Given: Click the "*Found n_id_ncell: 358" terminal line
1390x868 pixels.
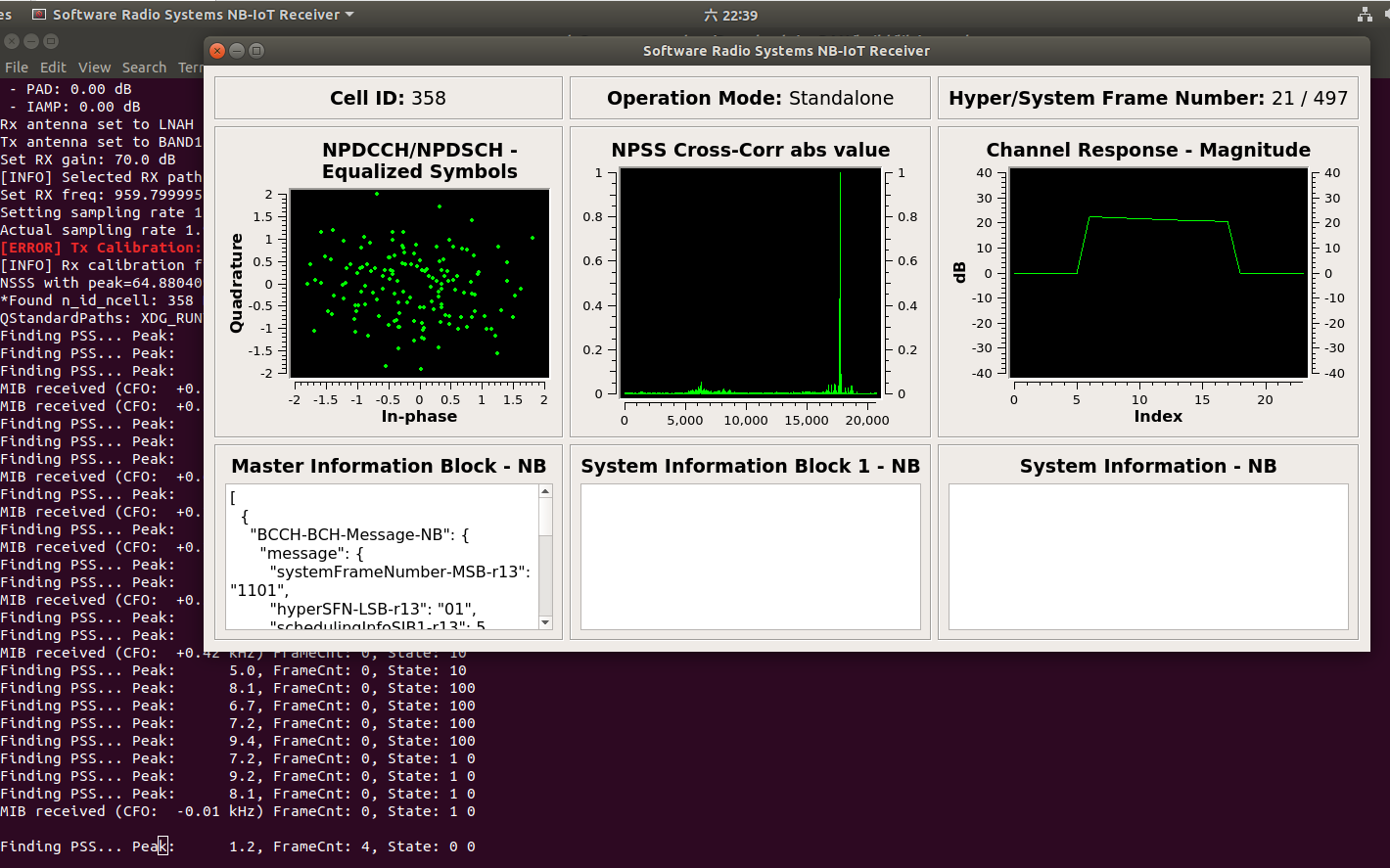Looking at the screenshot, I should click(97, 300).
